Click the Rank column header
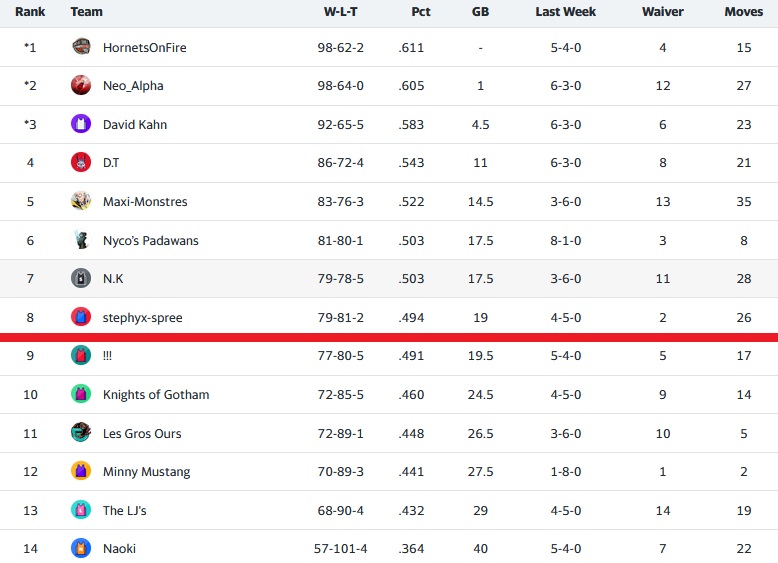 click(30, 12)
